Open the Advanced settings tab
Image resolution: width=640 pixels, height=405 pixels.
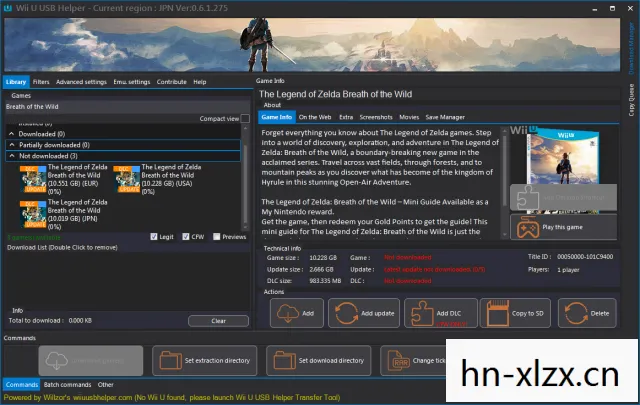(81, 82)
